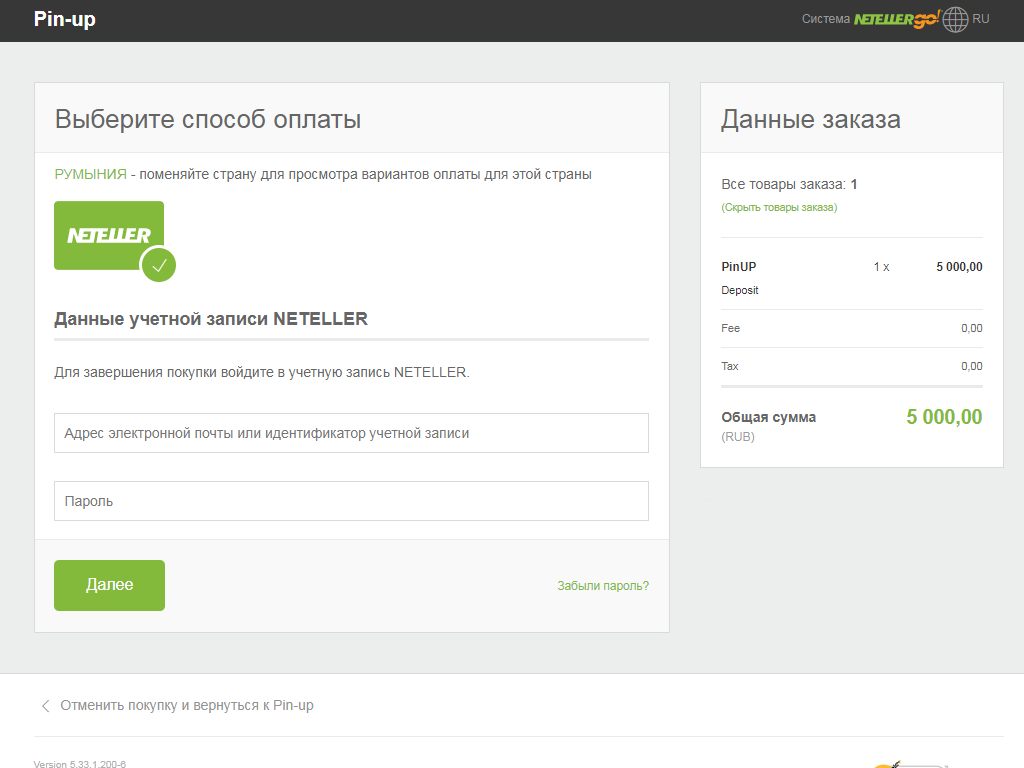Click the PinUP Deposit order item

click(739, 278)
